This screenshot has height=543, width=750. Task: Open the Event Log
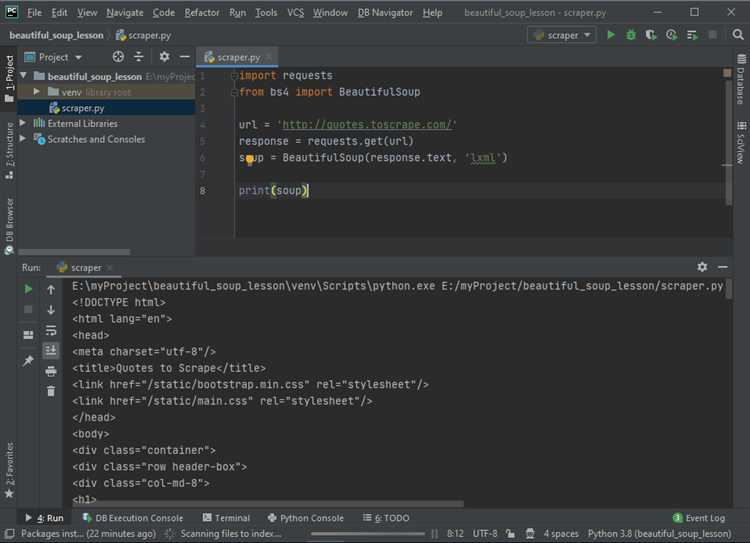(699, 518)
